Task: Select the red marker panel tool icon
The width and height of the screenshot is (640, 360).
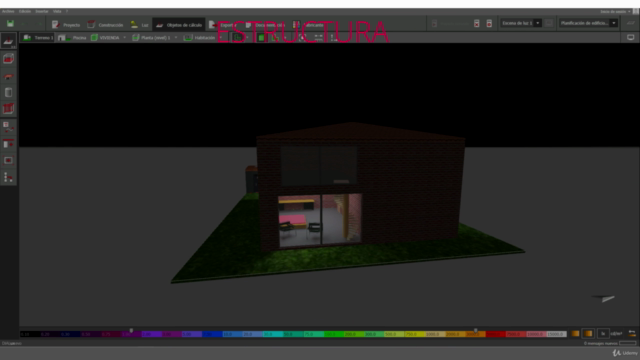Action: [9, 144]
